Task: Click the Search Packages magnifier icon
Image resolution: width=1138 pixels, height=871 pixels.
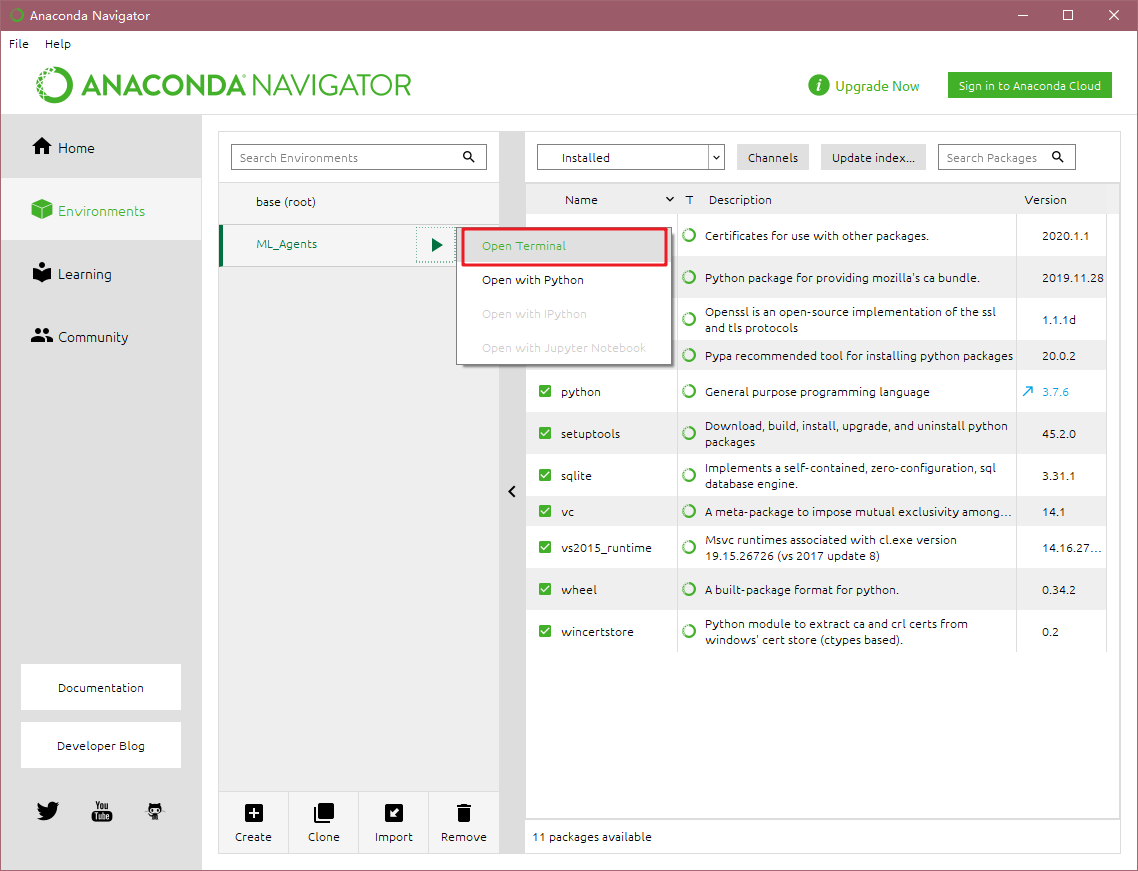Action: [1057, 157]
